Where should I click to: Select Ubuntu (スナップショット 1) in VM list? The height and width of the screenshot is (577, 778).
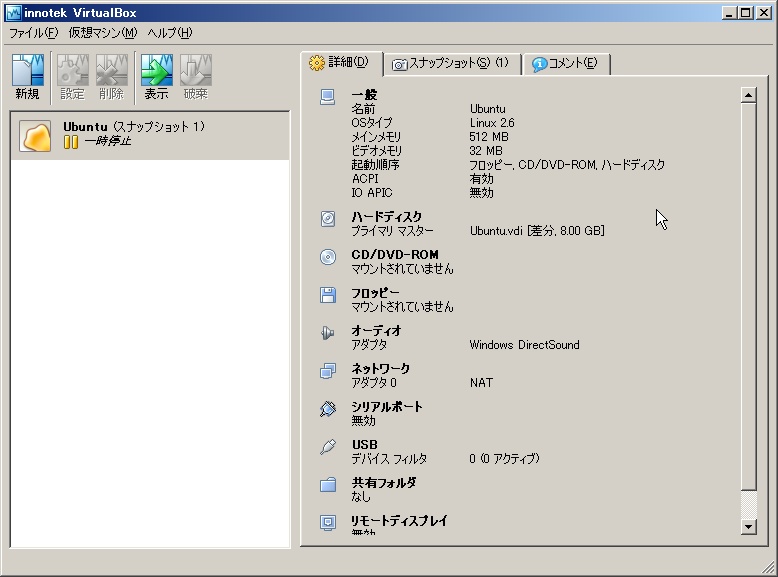click(x=150, y=135)
